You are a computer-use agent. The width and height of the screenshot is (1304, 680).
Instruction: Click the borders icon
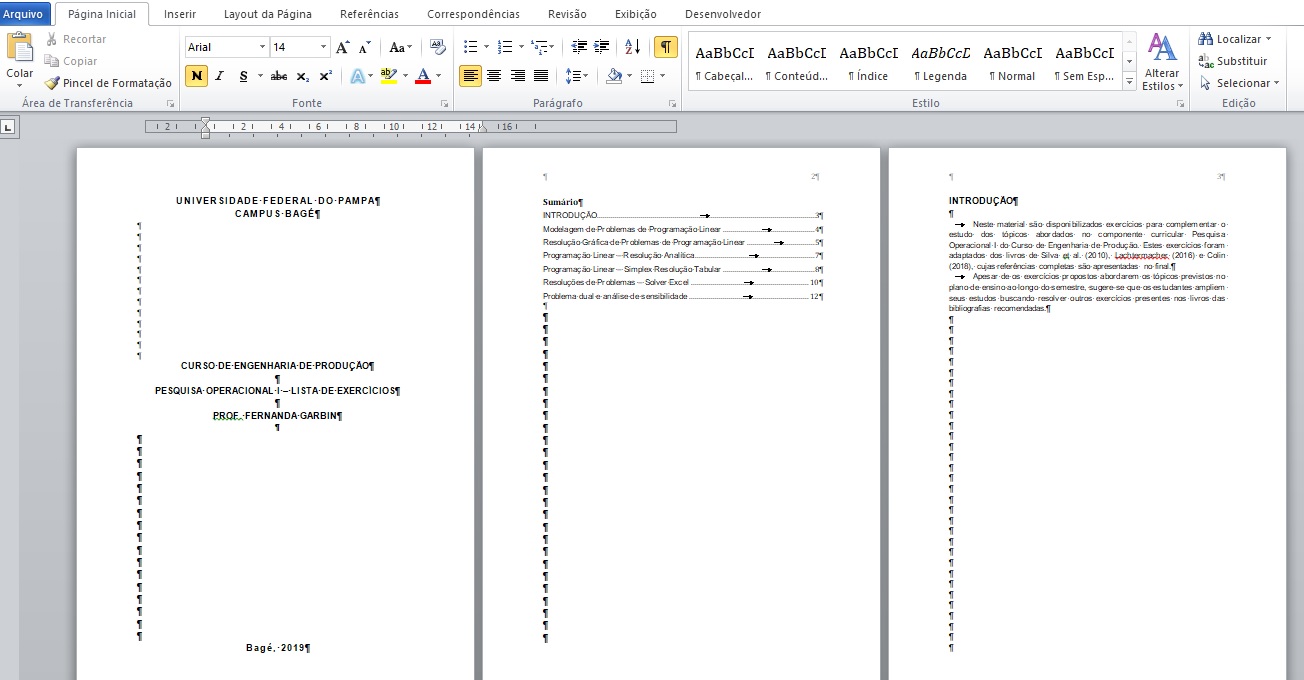click(648, 76)
